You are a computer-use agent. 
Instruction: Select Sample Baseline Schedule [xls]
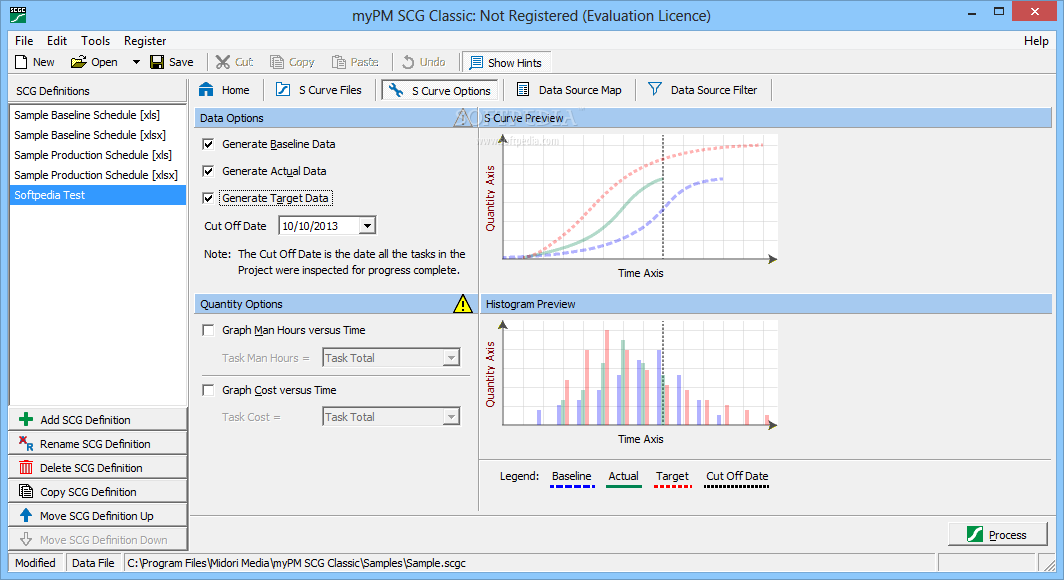click(x=98, y=115)
